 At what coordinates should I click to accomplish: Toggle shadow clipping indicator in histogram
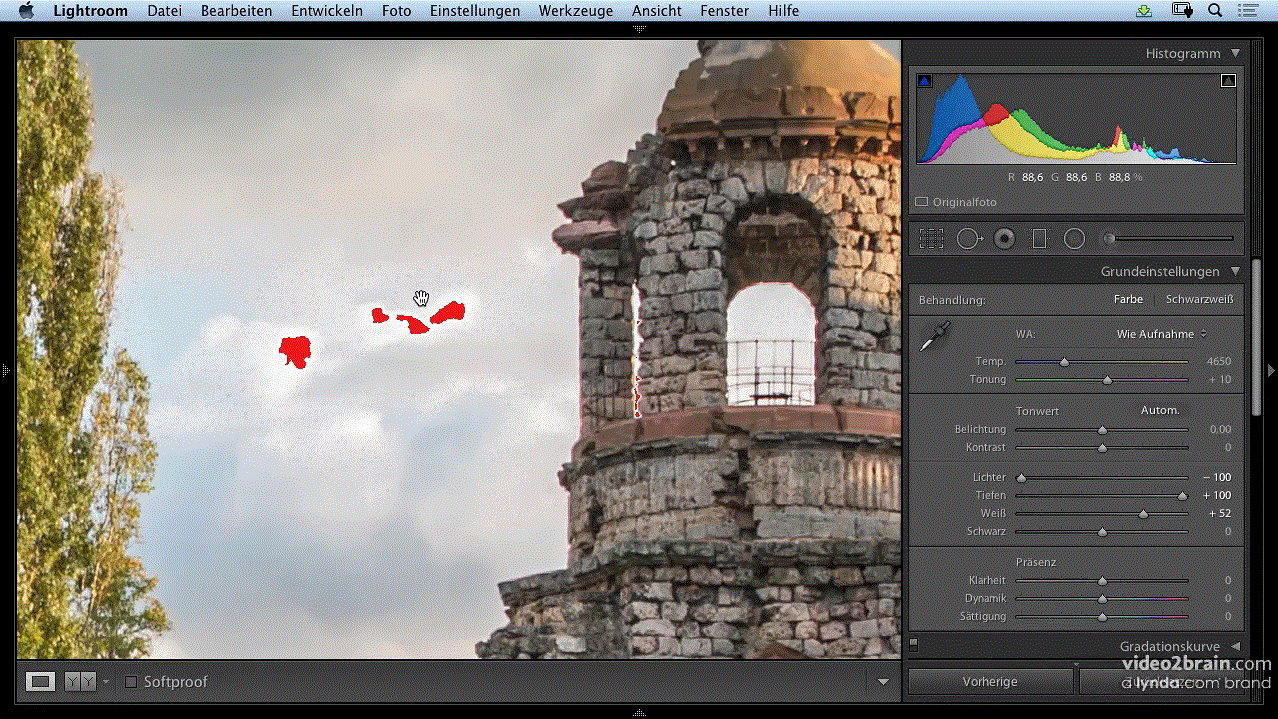[924, 81]
